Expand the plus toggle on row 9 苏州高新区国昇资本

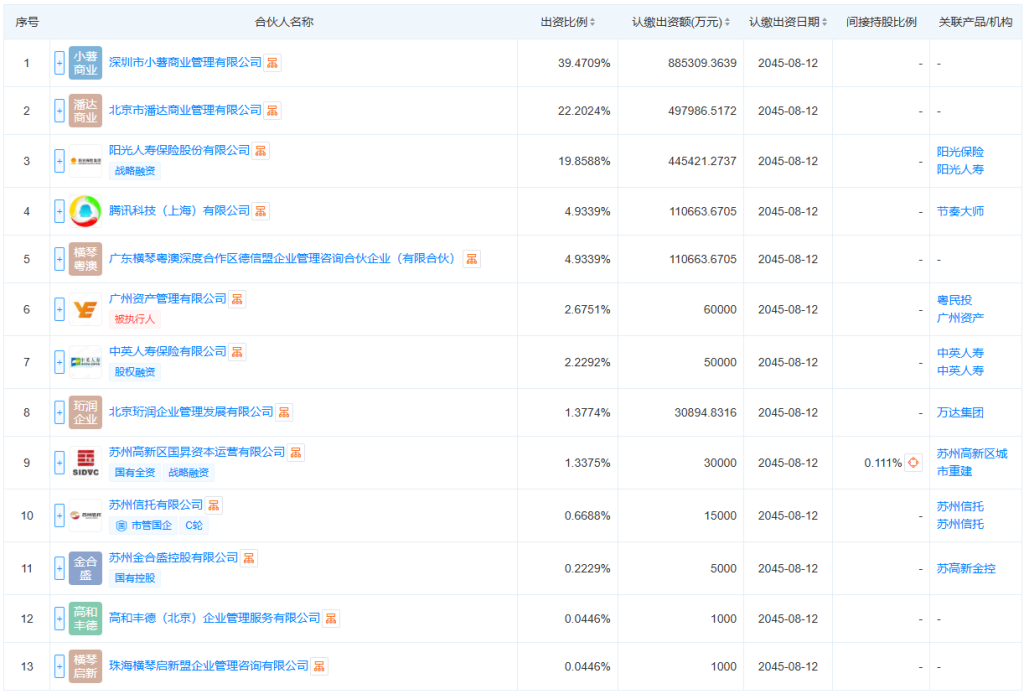[x=59, y=463]
